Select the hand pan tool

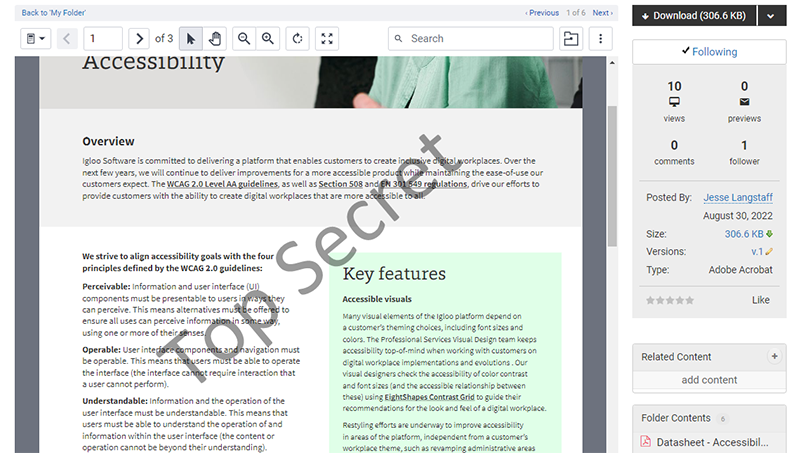(x=215, y=39)
